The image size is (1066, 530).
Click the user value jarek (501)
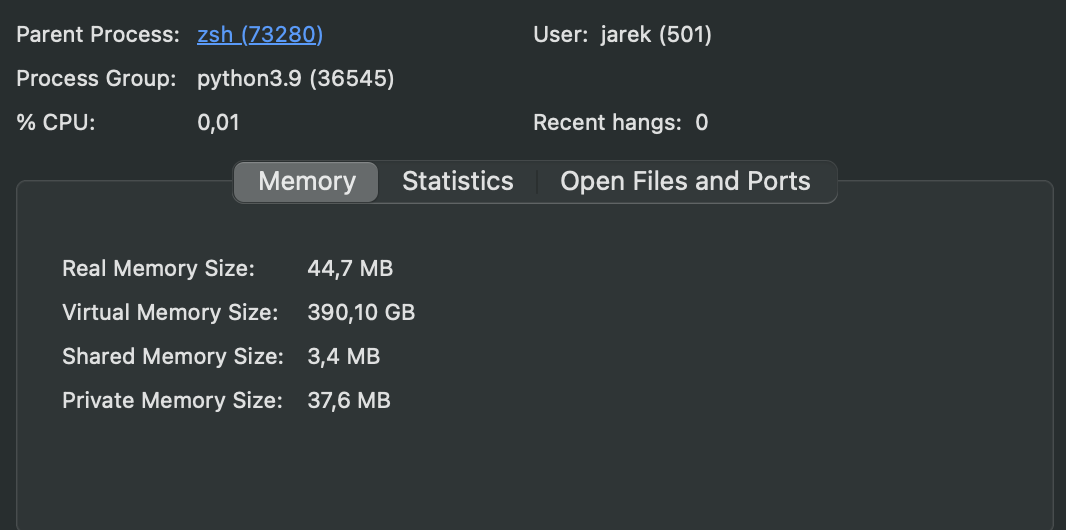point(656,35)
